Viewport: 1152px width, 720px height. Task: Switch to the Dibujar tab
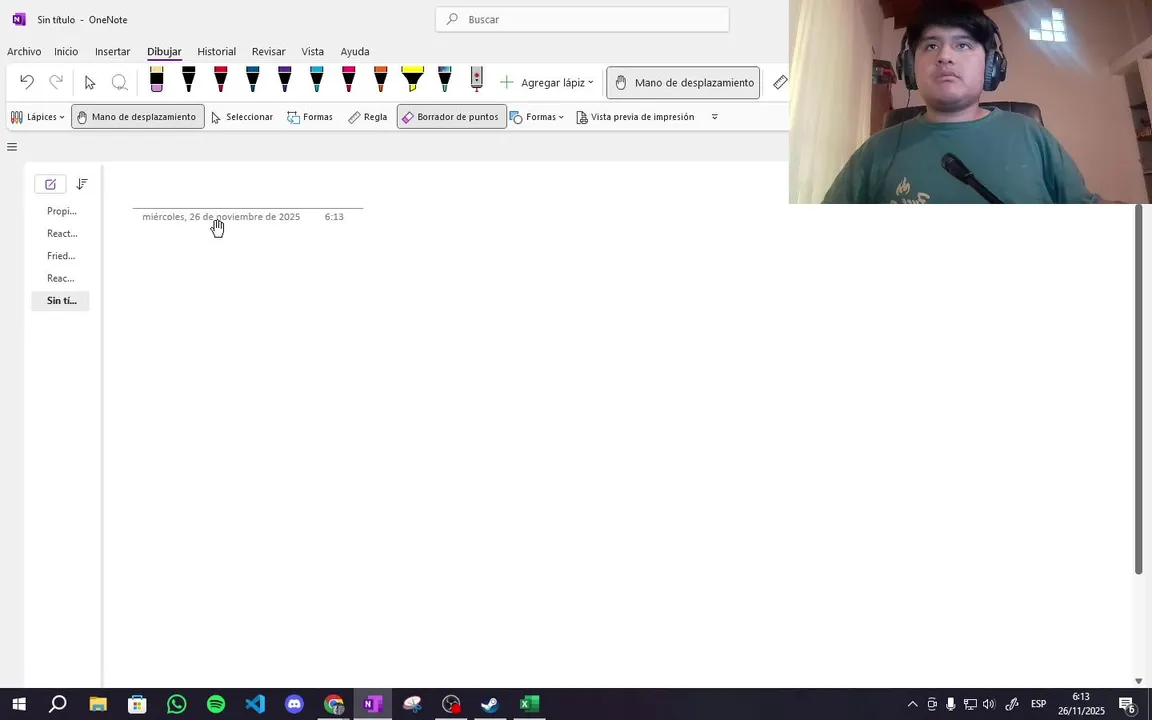[164, 51]
